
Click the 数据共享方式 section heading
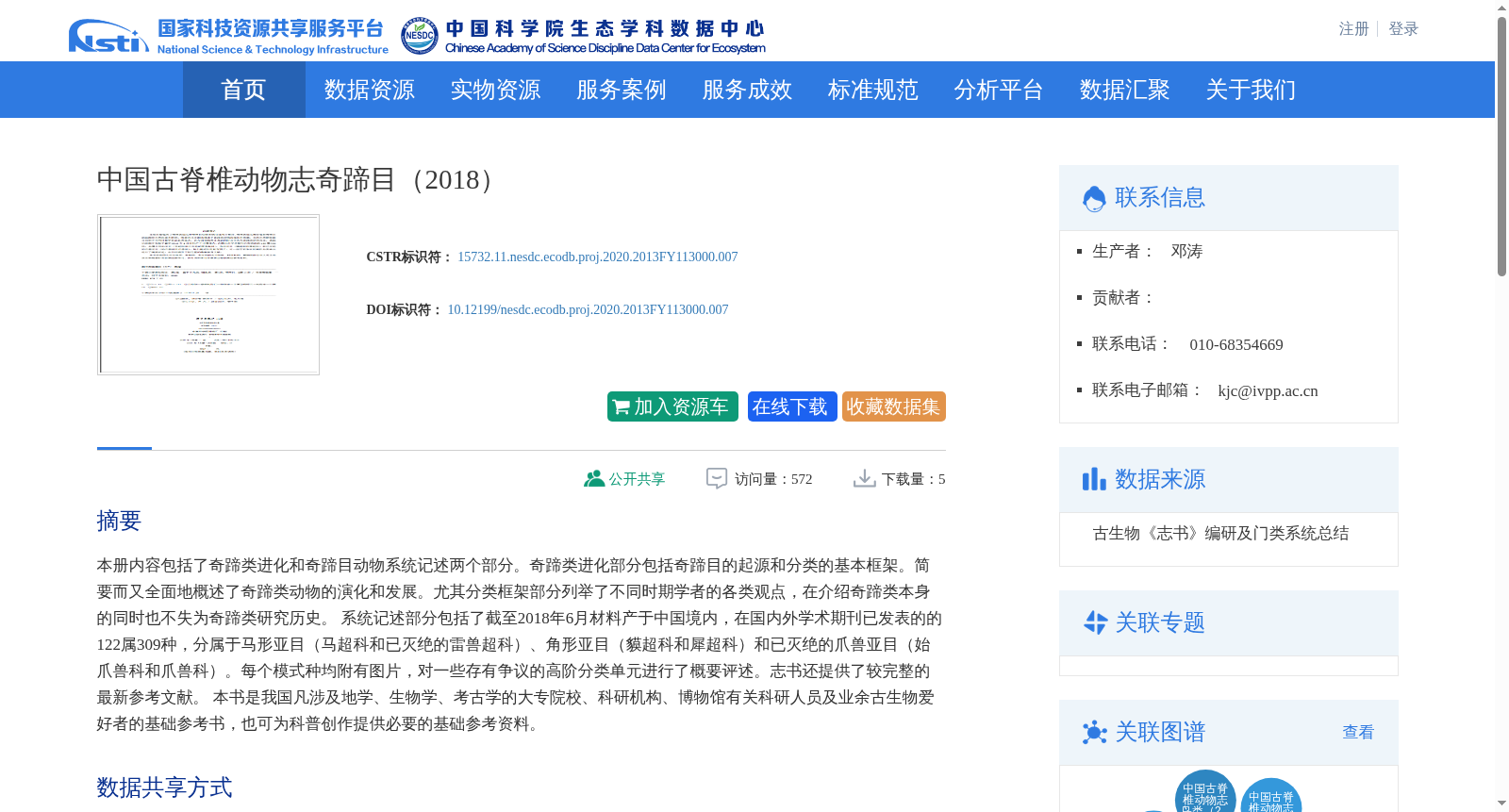(x=164, y=787)
